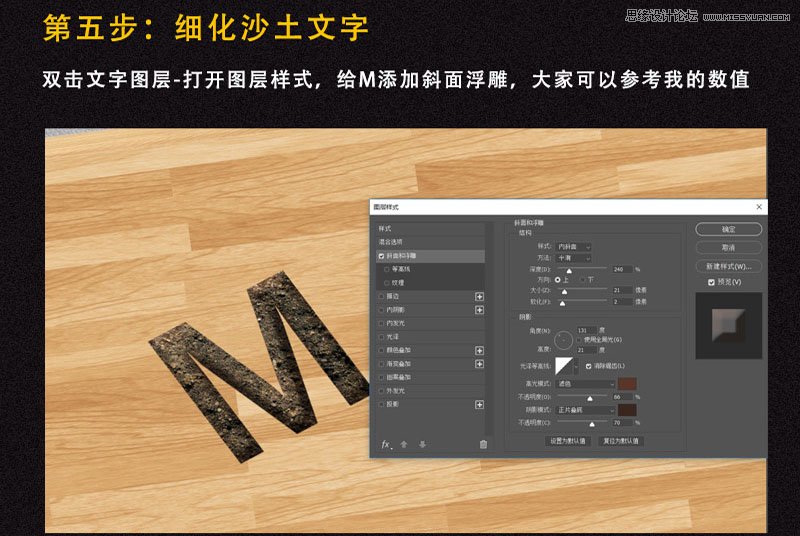Click the plus icon beside 描边
Screen dimensions: 800x536
(479, 296)
